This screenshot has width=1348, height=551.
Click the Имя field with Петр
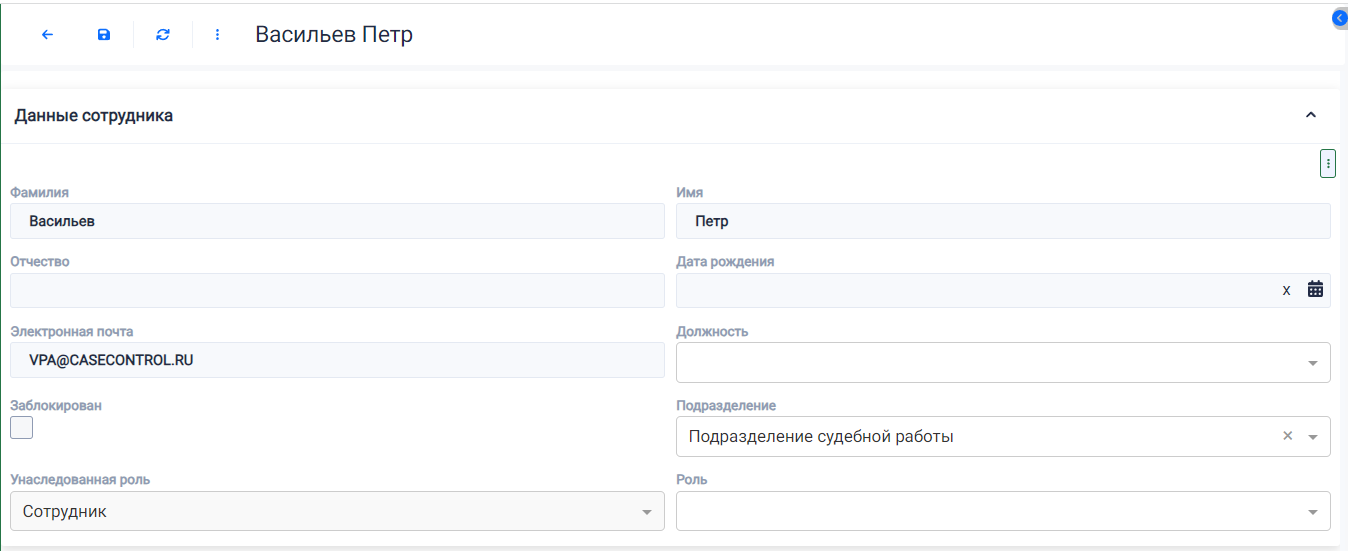click(x=1003, y=221)
